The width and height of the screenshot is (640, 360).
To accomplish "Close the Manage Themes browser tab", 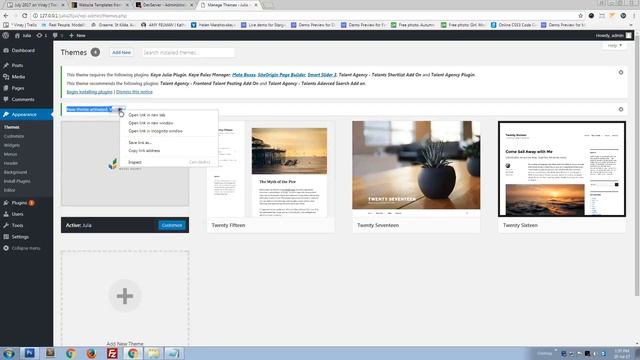I will point(256,5).
